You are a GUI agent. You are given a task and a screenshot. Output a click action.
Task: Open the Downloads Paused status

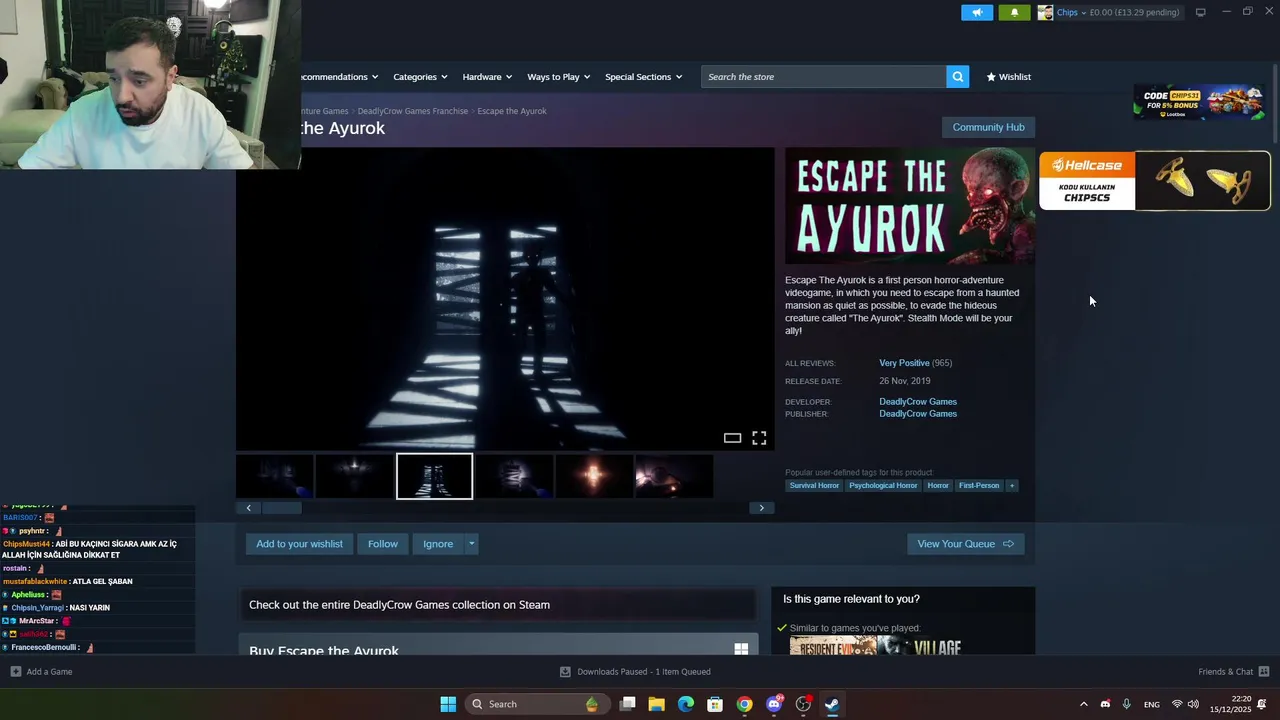point(635,672)
